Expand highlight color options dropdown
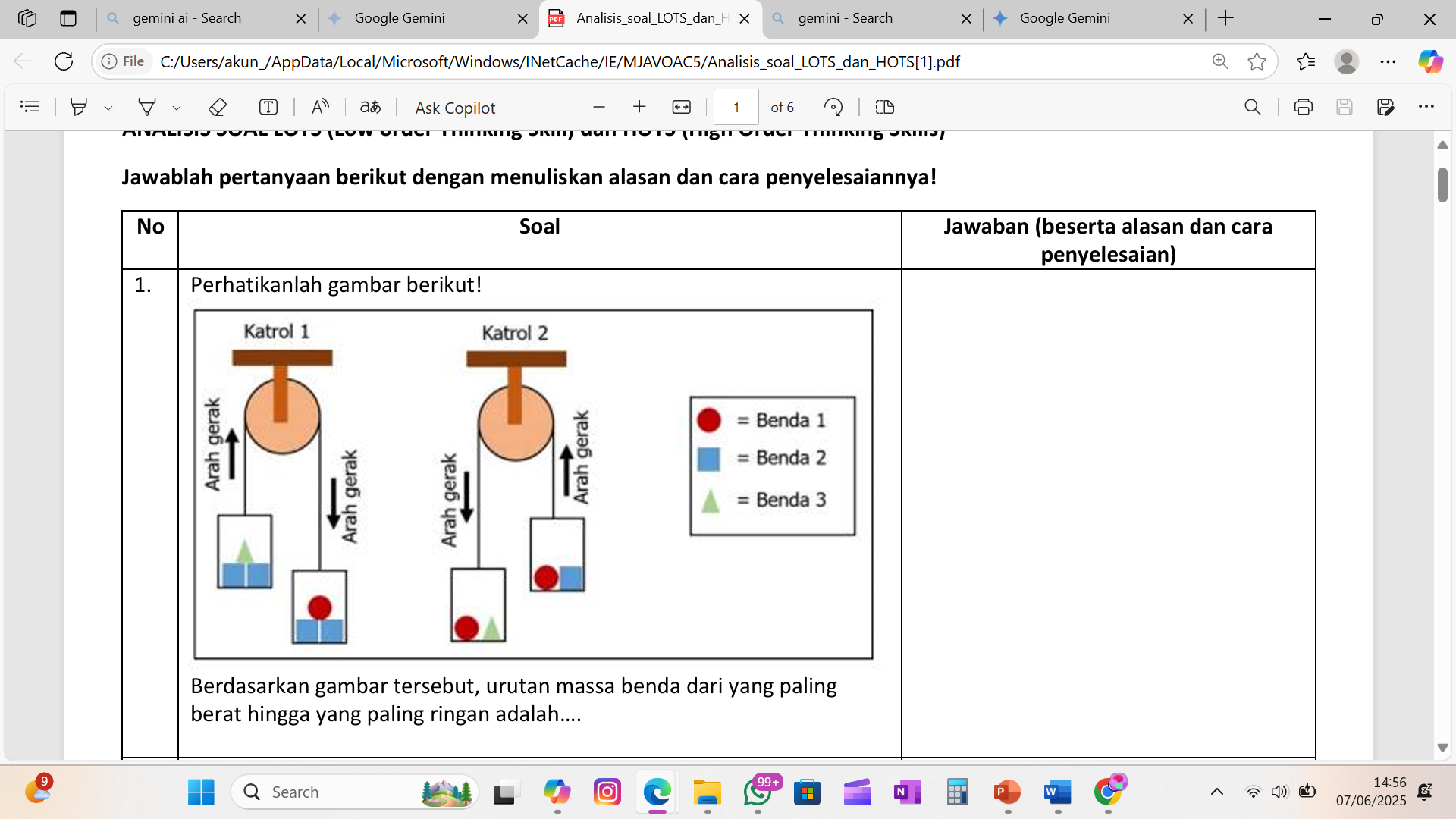The width and height of the screenshot is (1456, 819). click(x=107, y=108)
